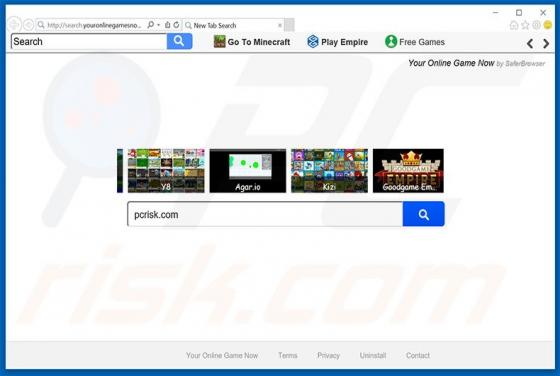Open the Kizi games thumbnail
The width and height of the screenshot is (560, 376).
(x=329, y=171)
